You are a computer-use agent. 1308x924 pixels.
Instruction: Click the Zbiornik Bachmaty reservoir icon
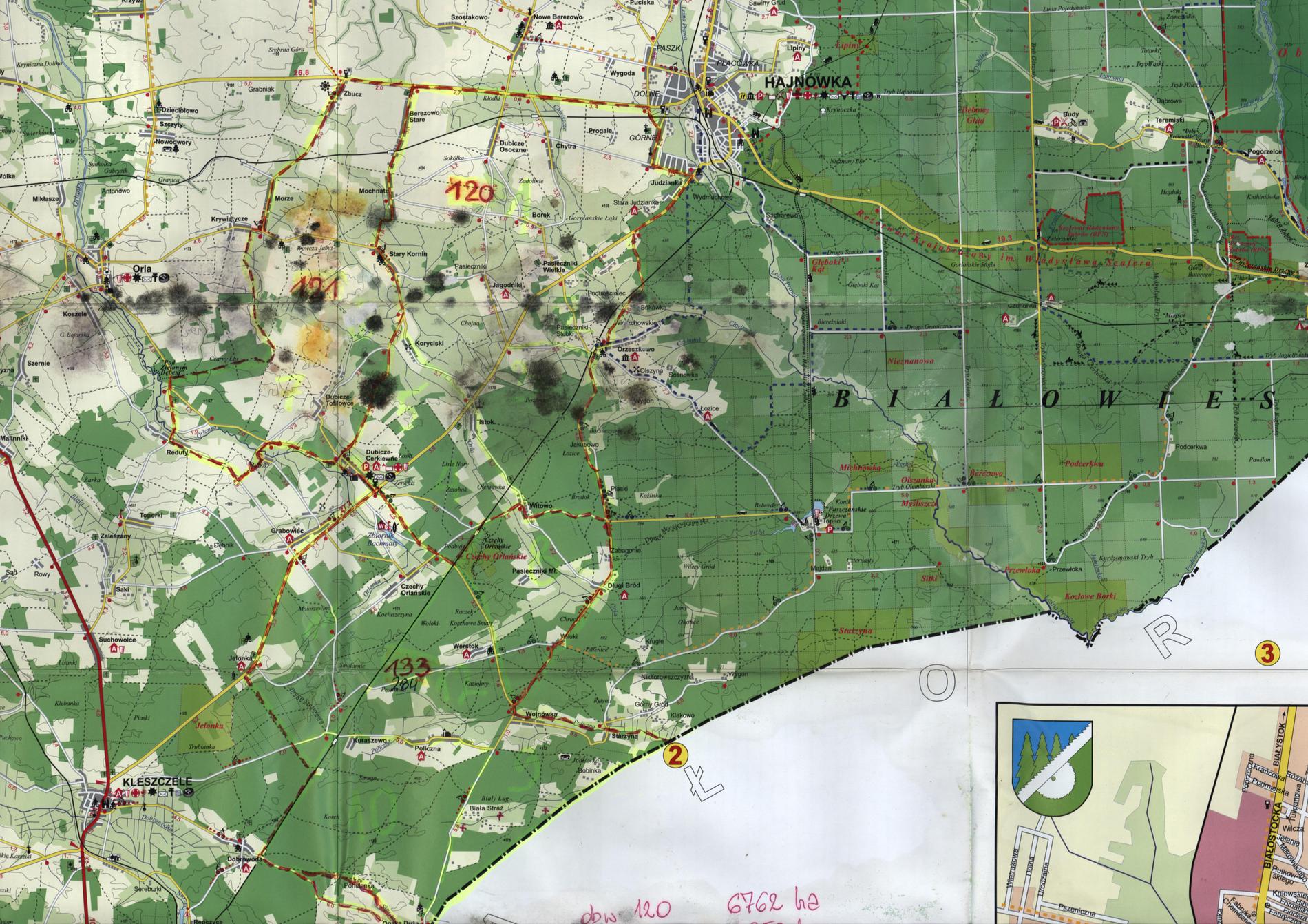[380, 527]
